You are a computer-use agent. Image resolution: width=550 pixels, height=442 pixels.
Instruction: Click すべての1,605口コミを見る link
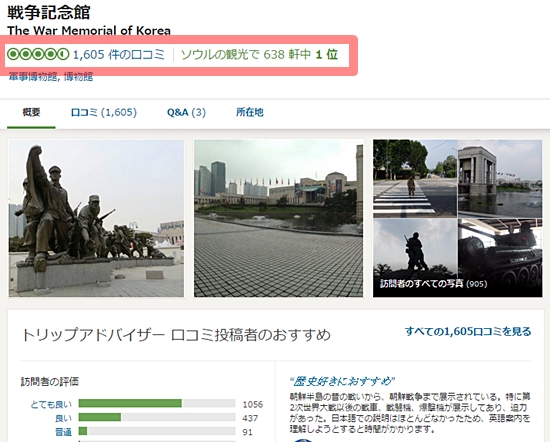[468, 331]
